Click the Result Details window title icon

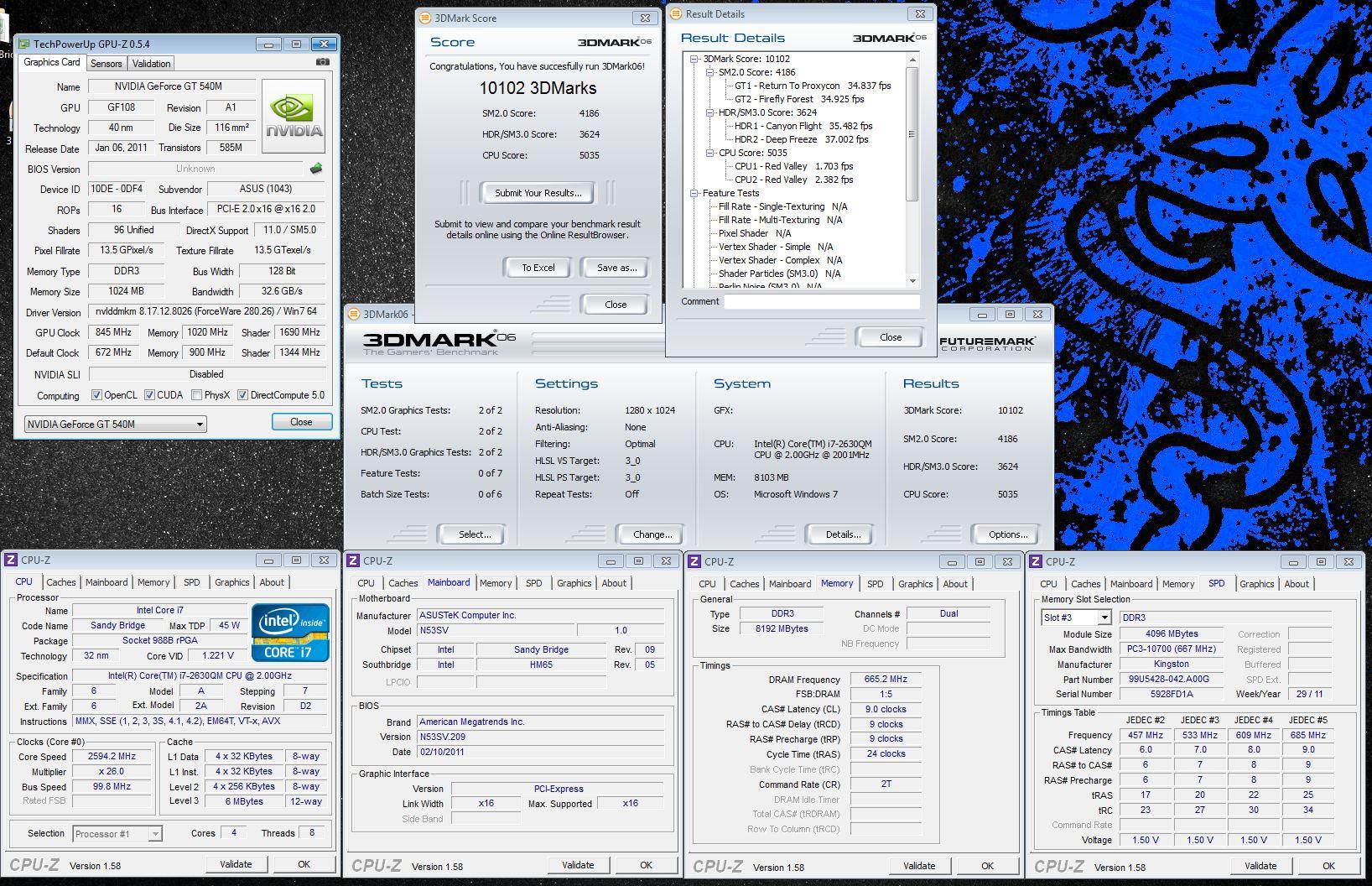tap(676, 13)
